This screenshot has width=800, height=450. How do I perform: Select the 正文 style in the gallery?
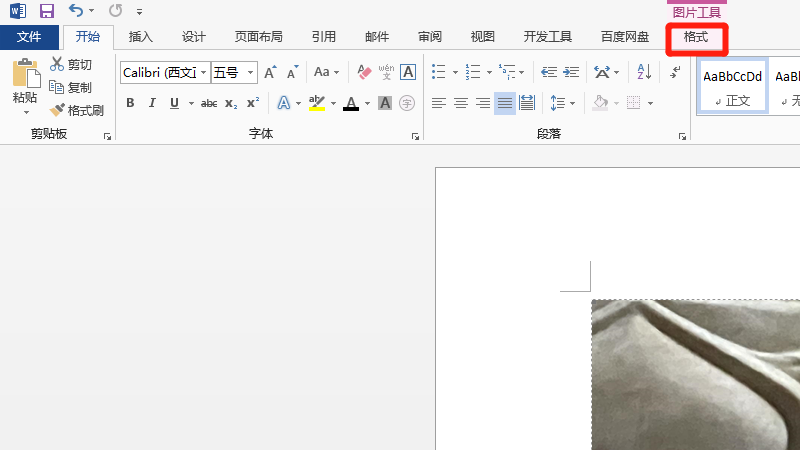tap(732, 86)
